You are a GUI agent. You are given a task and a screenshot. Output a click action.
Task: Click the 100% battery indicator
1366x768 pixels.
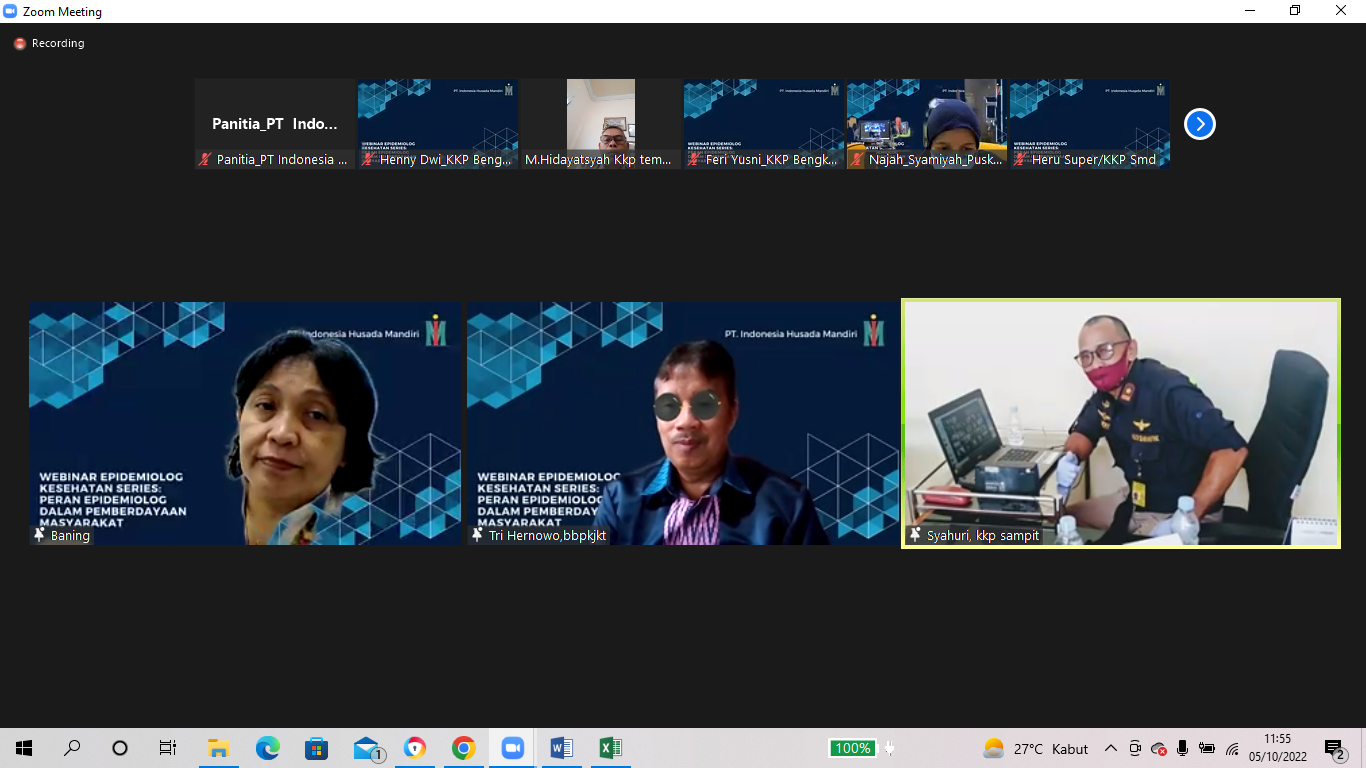(x=852, y=748)
